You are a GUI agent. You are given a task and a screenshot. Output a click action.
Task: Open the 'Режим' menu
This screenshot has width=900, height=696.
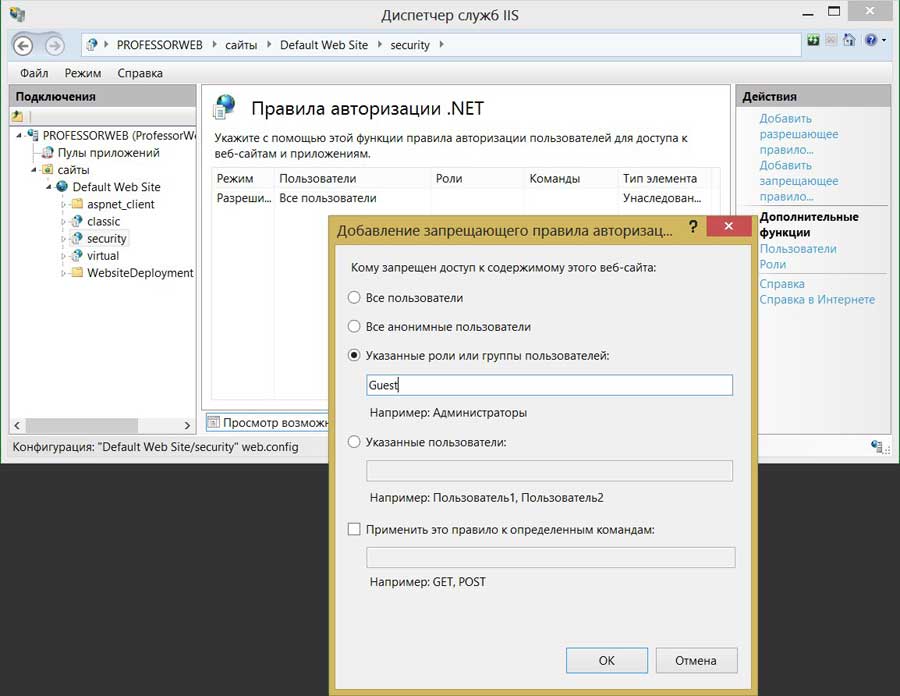point(83,73)
